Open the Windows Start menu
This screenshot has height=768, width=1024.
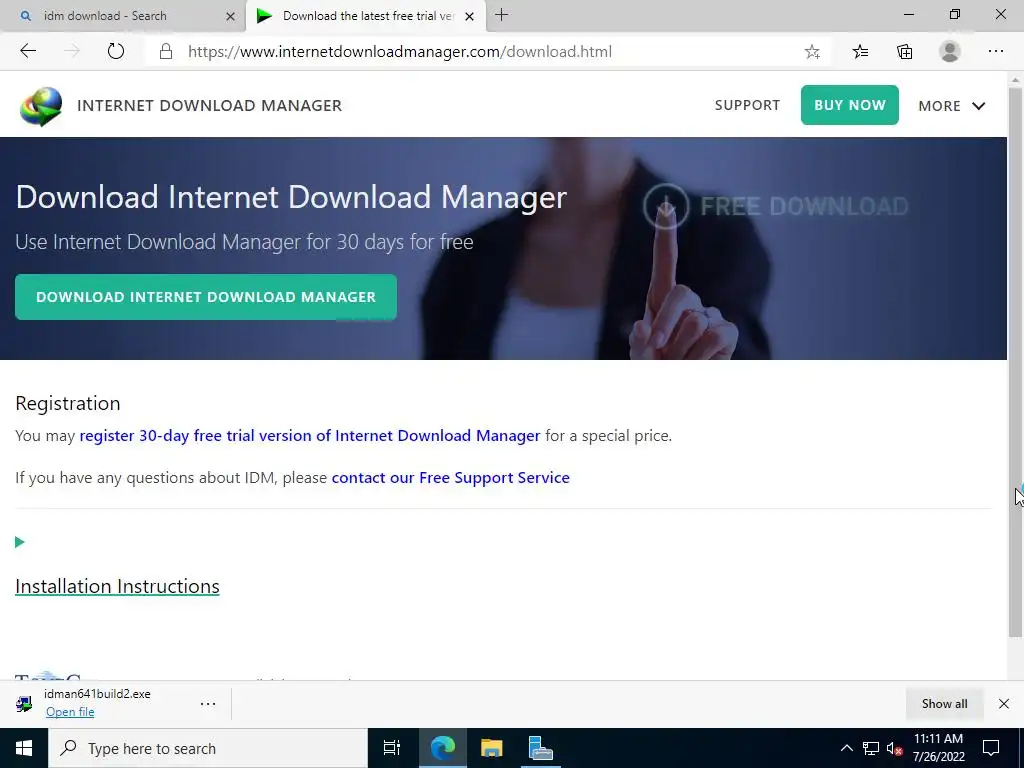[x=24, y=748]
